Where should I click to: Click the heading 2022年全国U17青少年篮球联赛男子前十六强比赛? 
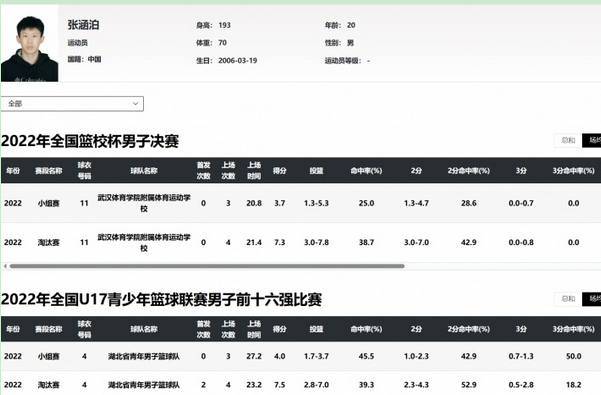(161, 300)
